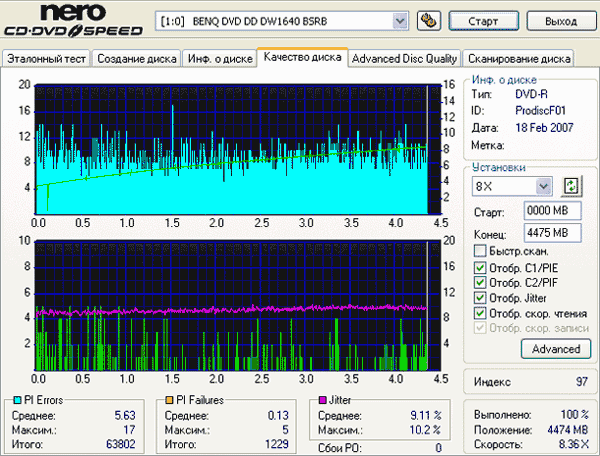Select the Сканирование диска tab
Image resolution: width=600 pixels, height=456 pixels.
click(520, 58)
